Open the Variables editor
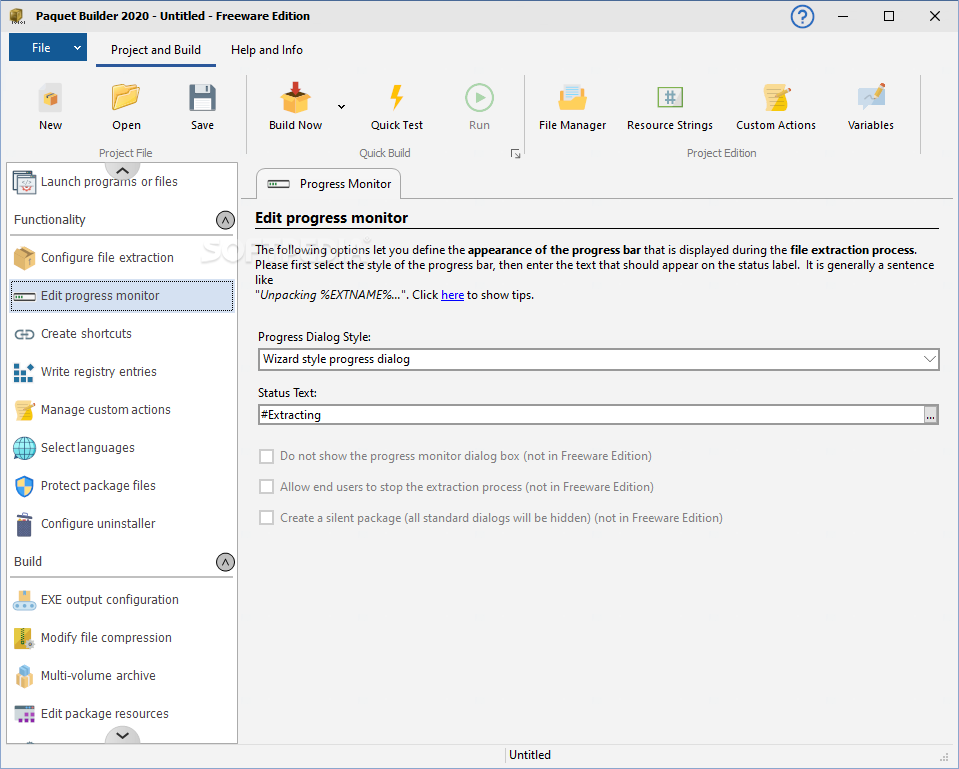 [870, 108]
